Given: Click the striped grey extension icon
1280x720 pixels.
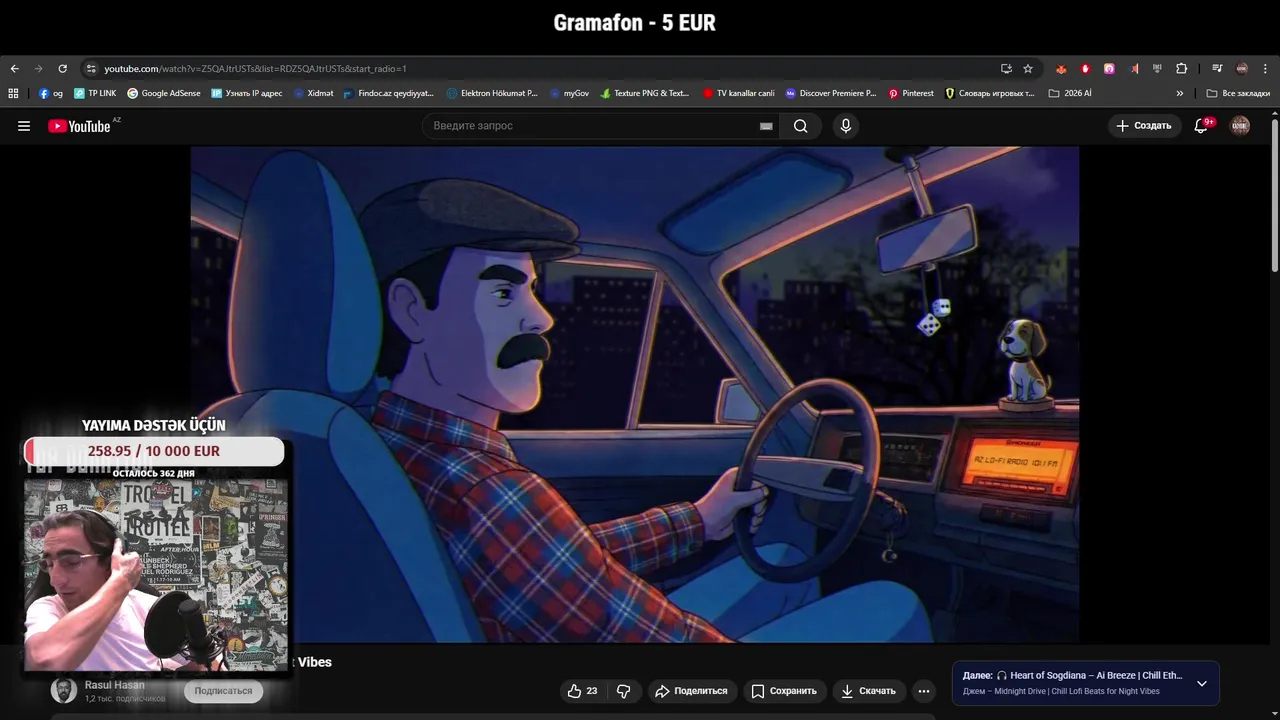Looking at the screenshot, I should pos(1157,69).
